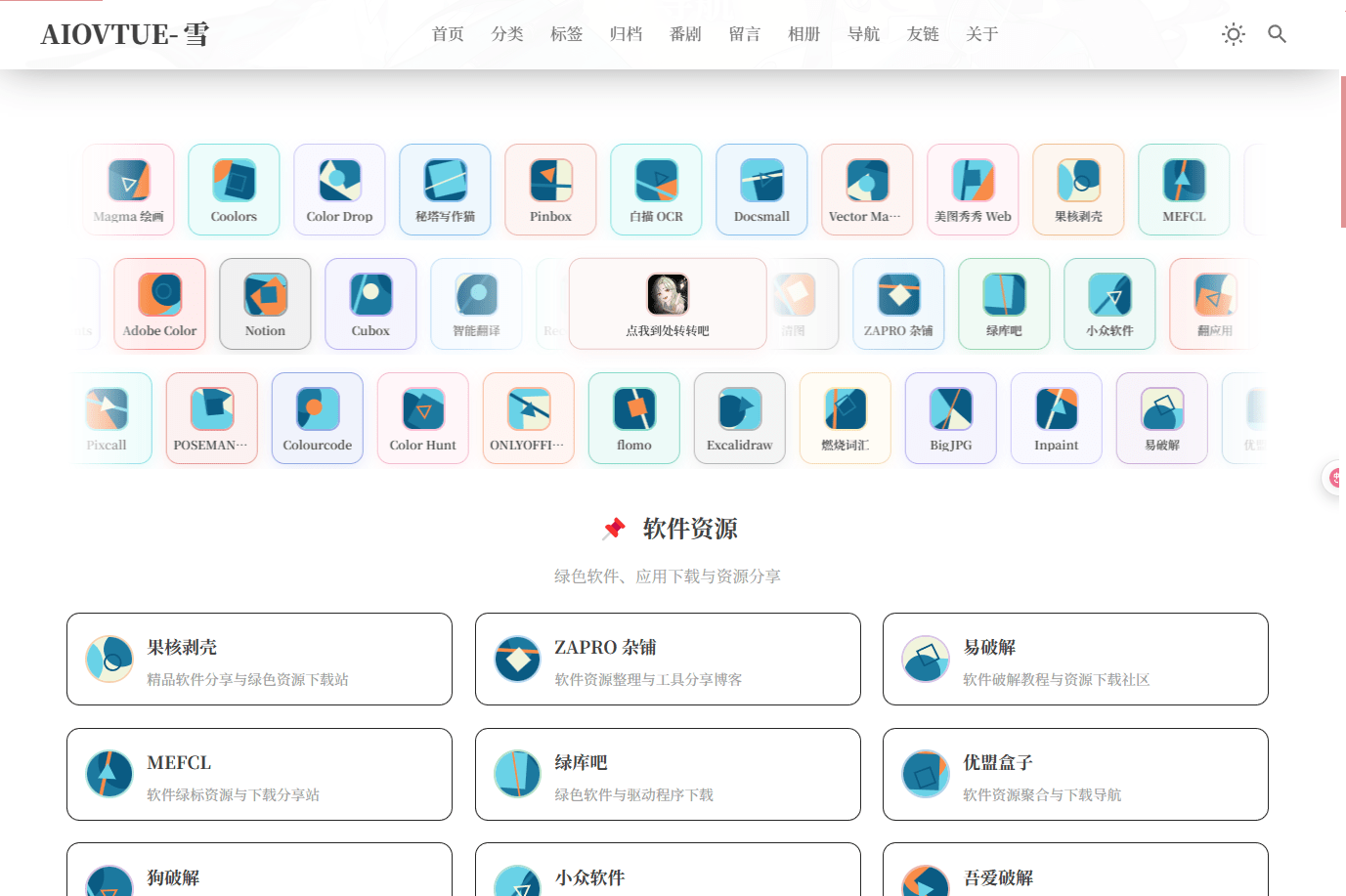Open the 吾爱破解 resource card

(x=1075, y=870)
